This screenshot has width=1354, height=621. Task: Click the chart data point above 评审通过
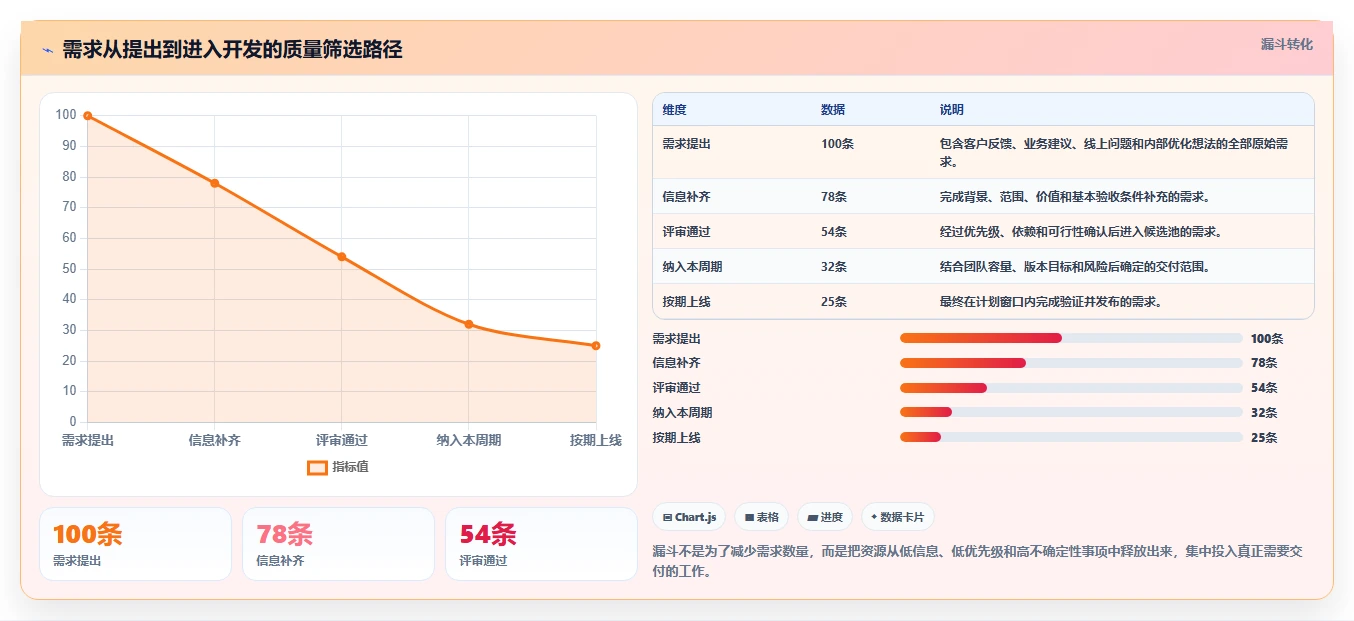point(342,257)
